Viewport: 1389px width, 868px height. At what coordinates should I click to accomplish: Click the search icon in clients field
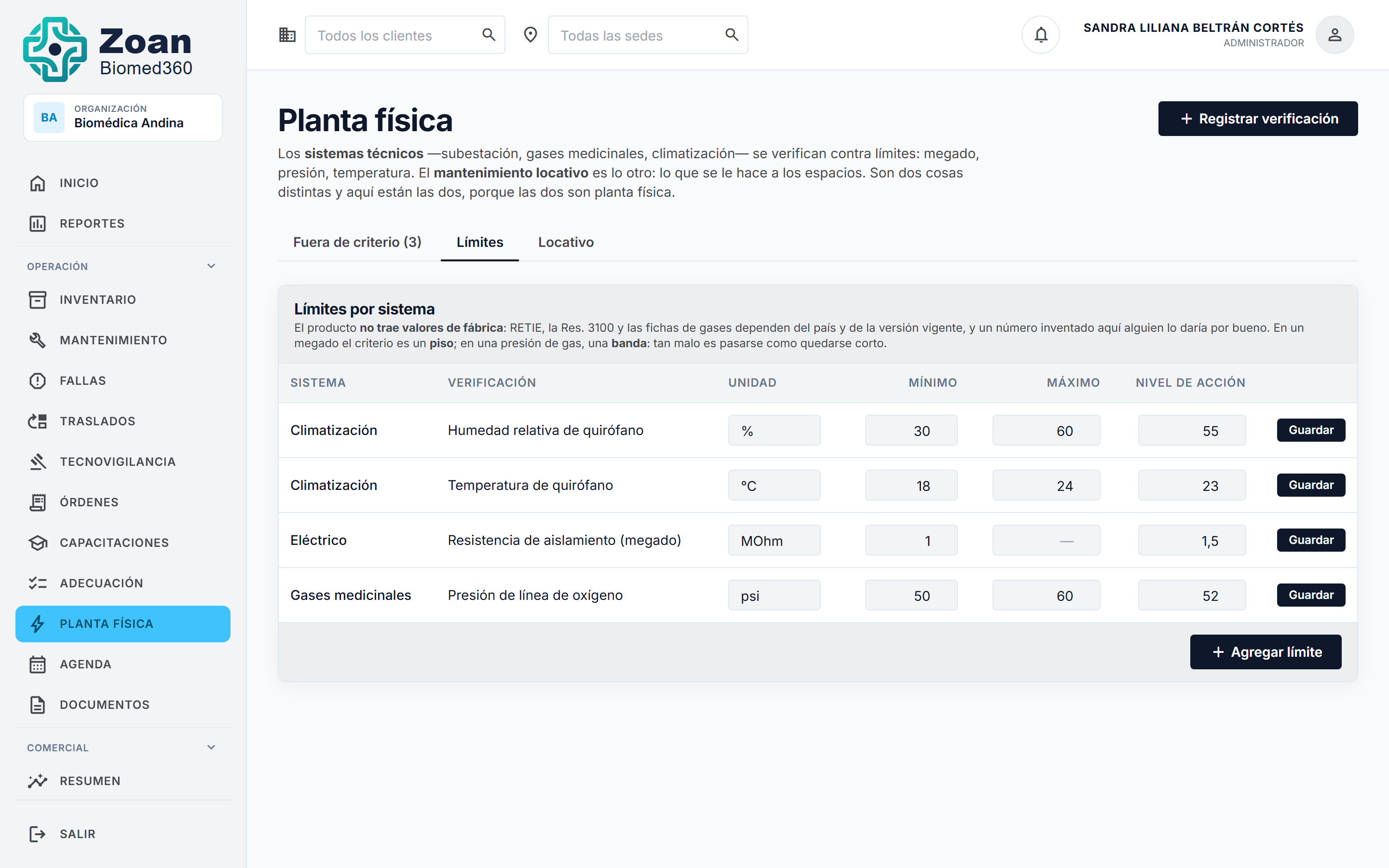point(489,35)
